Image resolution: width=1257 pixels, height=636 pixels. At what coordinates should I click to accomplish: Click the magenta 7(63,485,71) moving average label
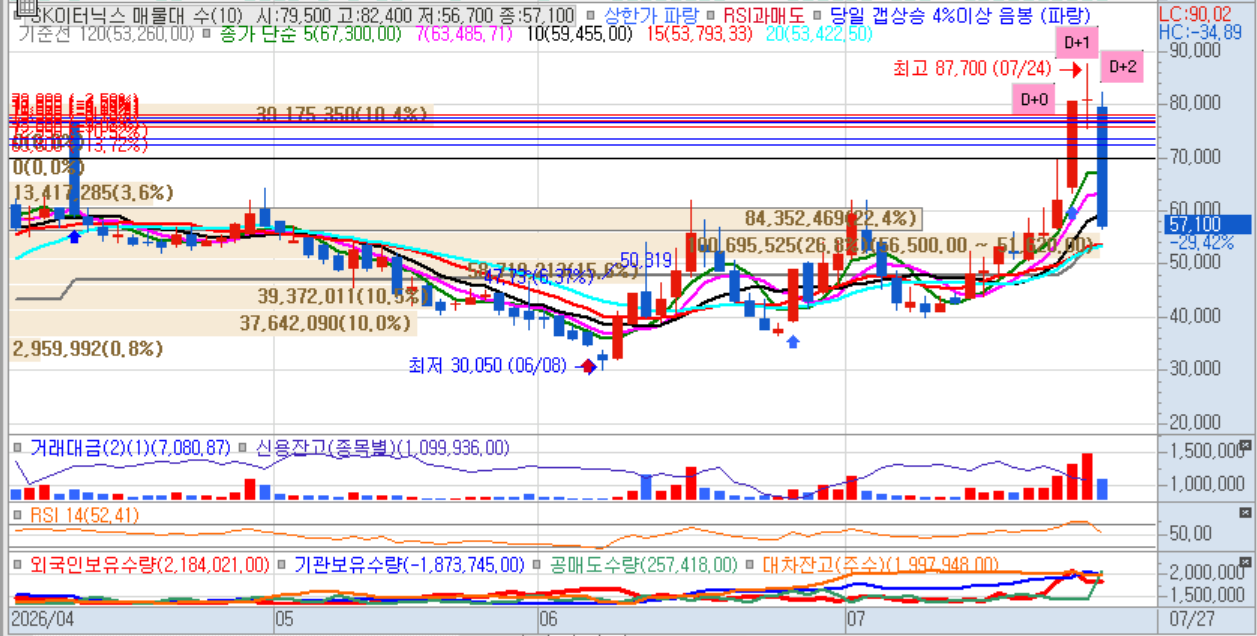pos(463,34)
